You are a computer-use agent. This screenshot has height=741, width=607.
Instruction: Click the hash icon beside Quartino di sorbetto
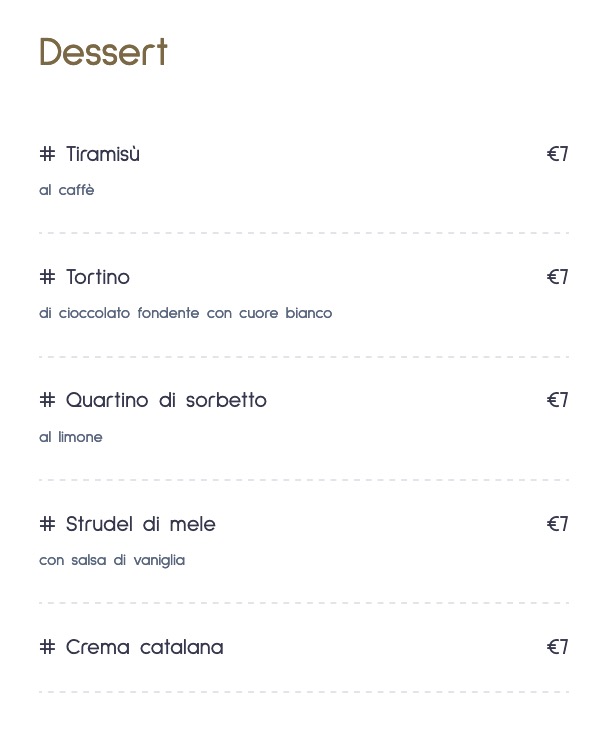[47, 400]
